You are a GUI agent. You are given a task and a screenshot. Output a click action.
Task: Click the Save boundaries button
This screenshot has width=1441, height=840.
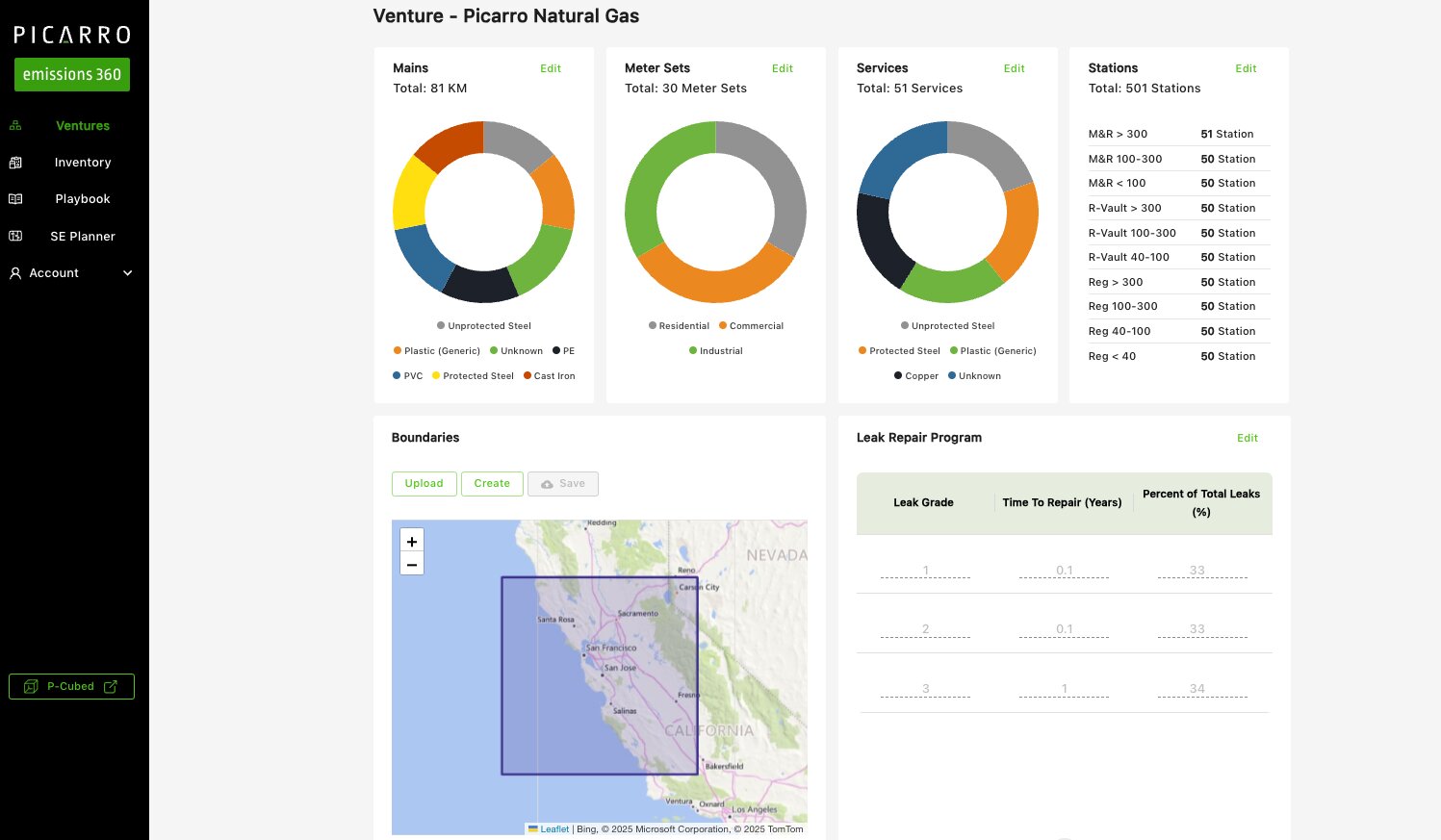(563, 484)
